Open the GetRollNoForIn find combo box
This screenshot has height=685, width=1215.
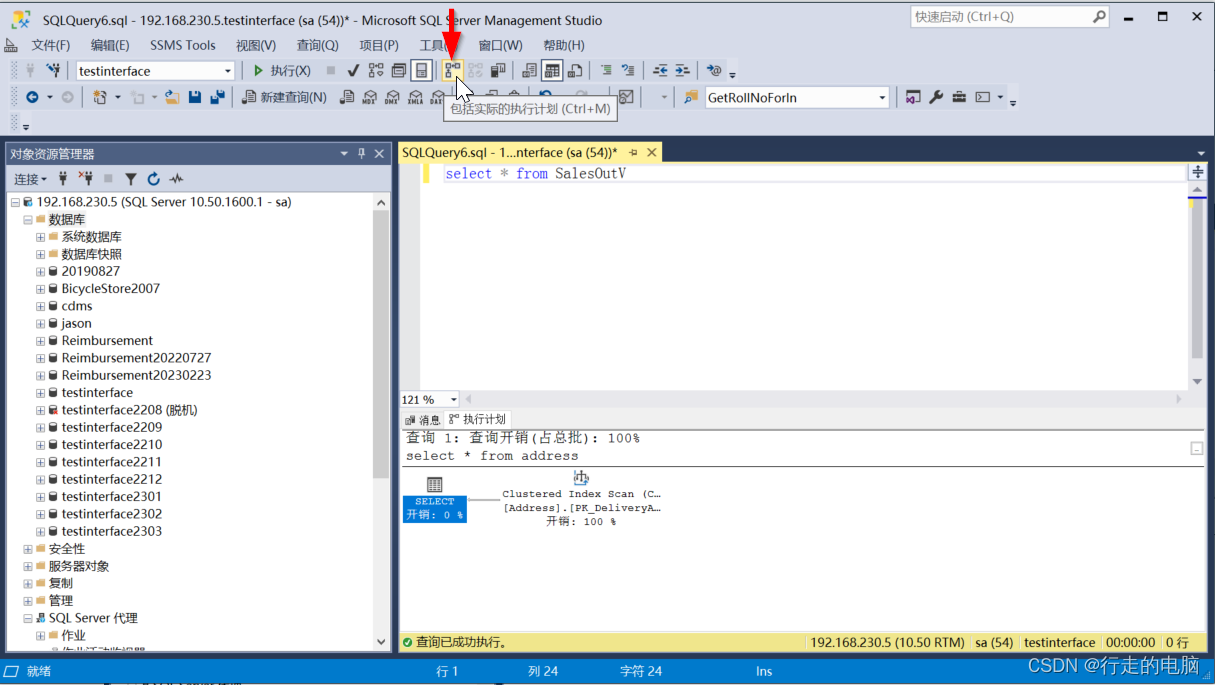[797, 97]
